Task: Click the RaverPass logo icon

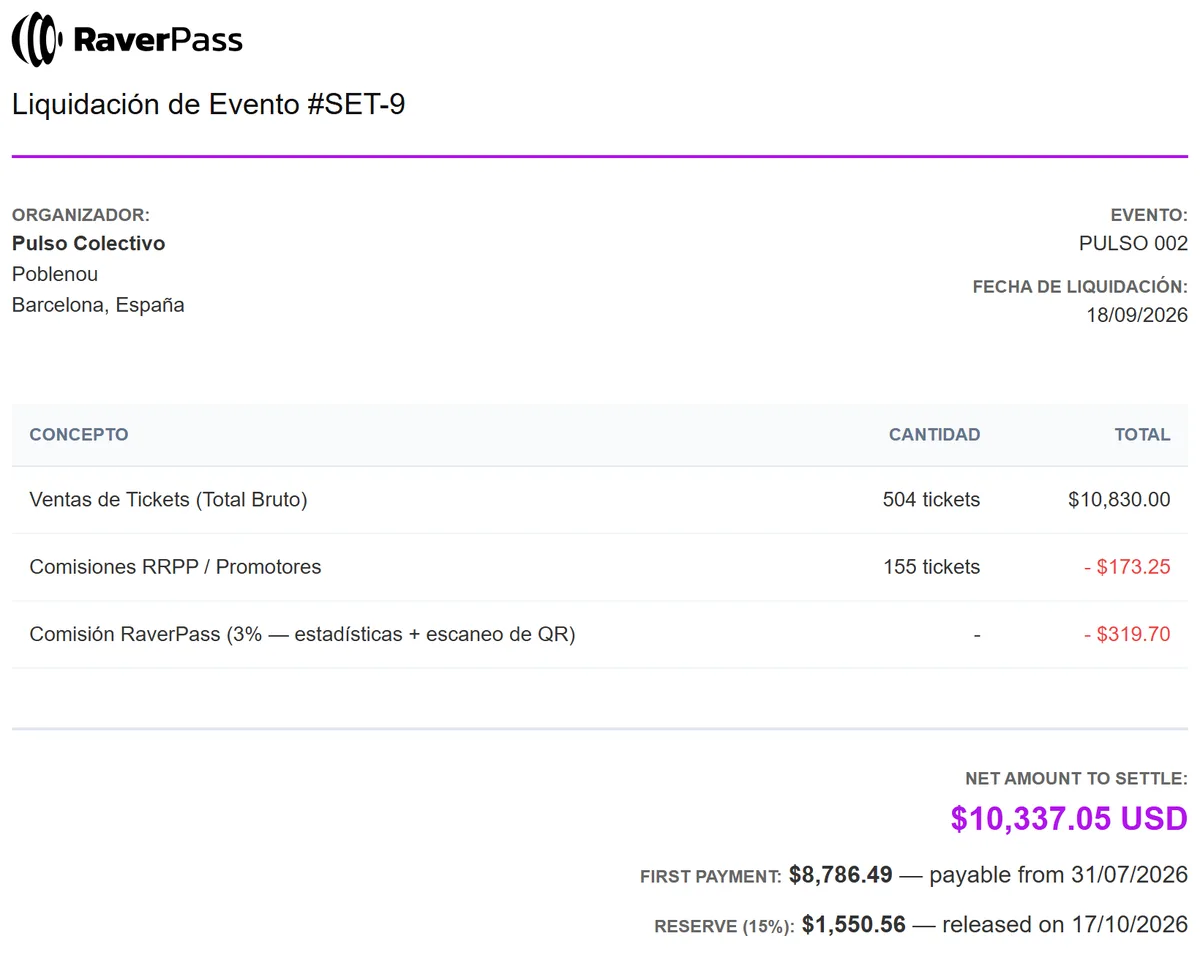Action: [x=37, y=40]
